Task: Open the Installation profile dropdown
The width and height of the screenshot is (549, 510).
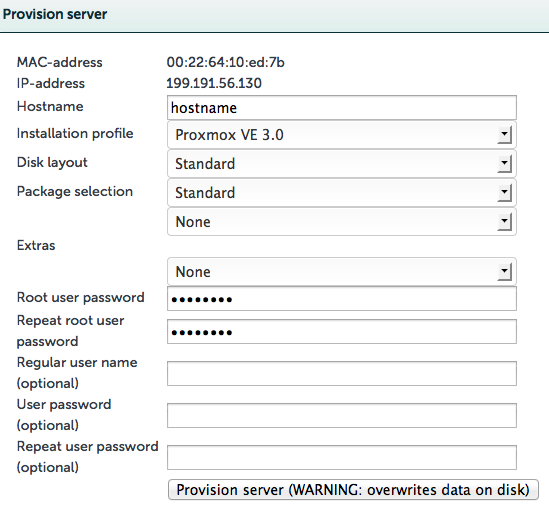Action: pyautogui.click(x=342, y=135)
